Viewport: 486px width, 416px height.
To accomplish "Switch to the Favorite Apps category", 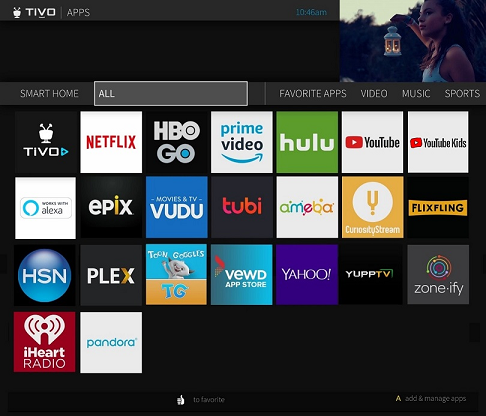I will (x=313, y=94).
